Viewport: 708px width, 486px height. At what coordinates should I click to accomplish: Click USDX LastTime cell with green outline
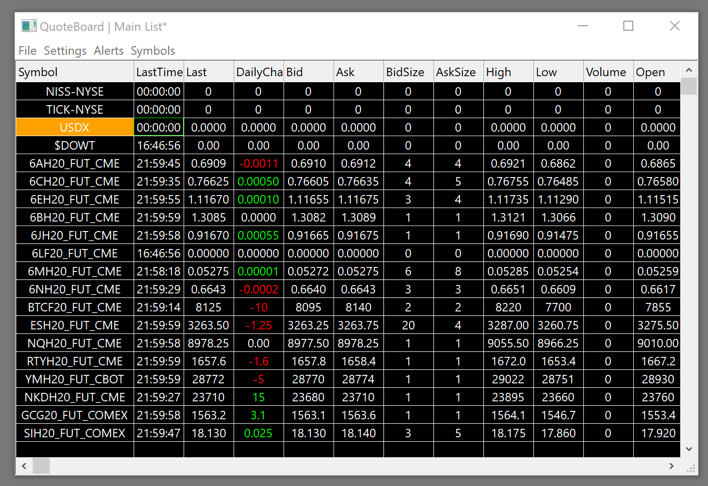(159, 127)
